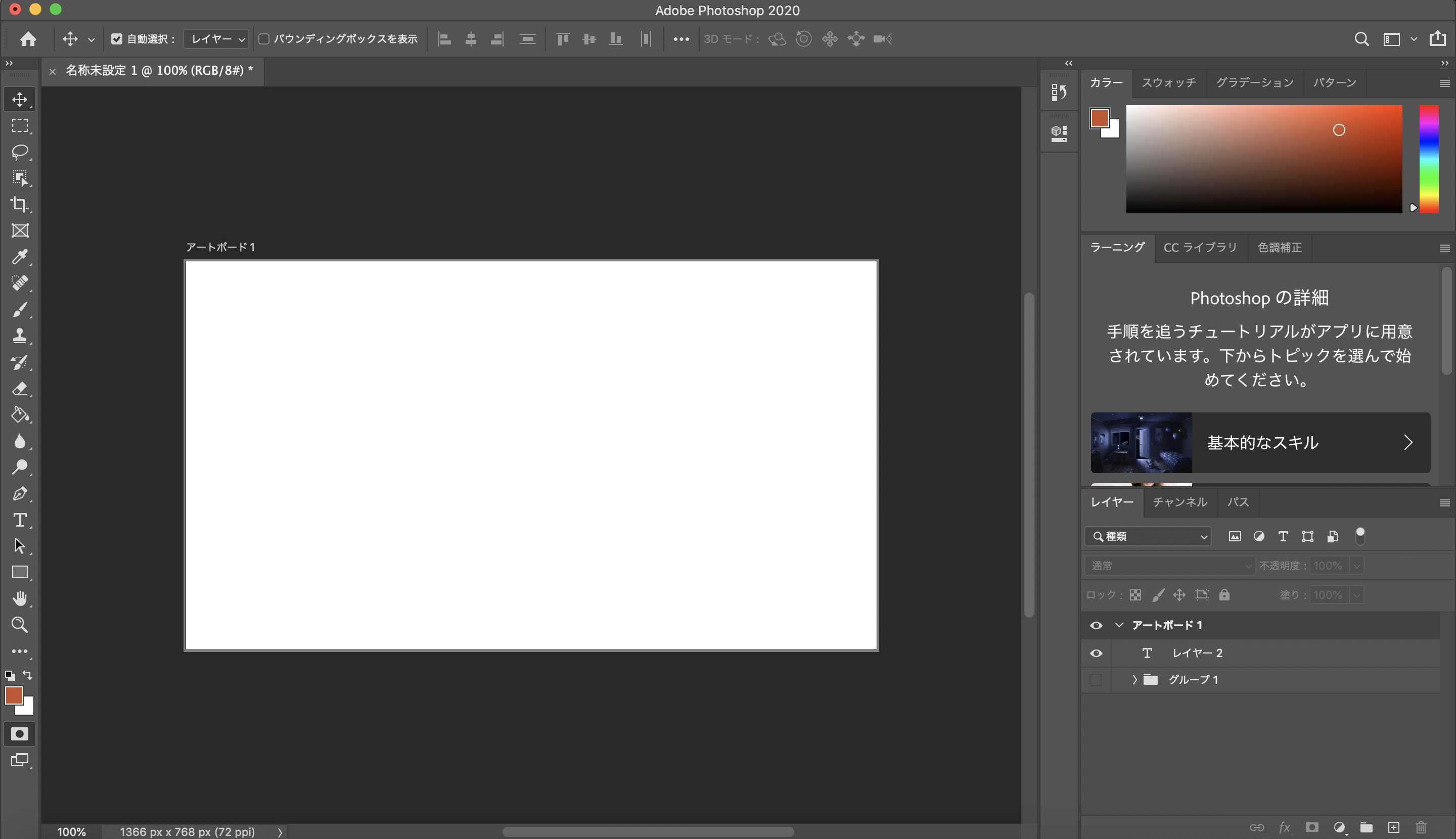
Task: Open the 種類 layer filter dropdown
Action: click(x=1148, y=536)
